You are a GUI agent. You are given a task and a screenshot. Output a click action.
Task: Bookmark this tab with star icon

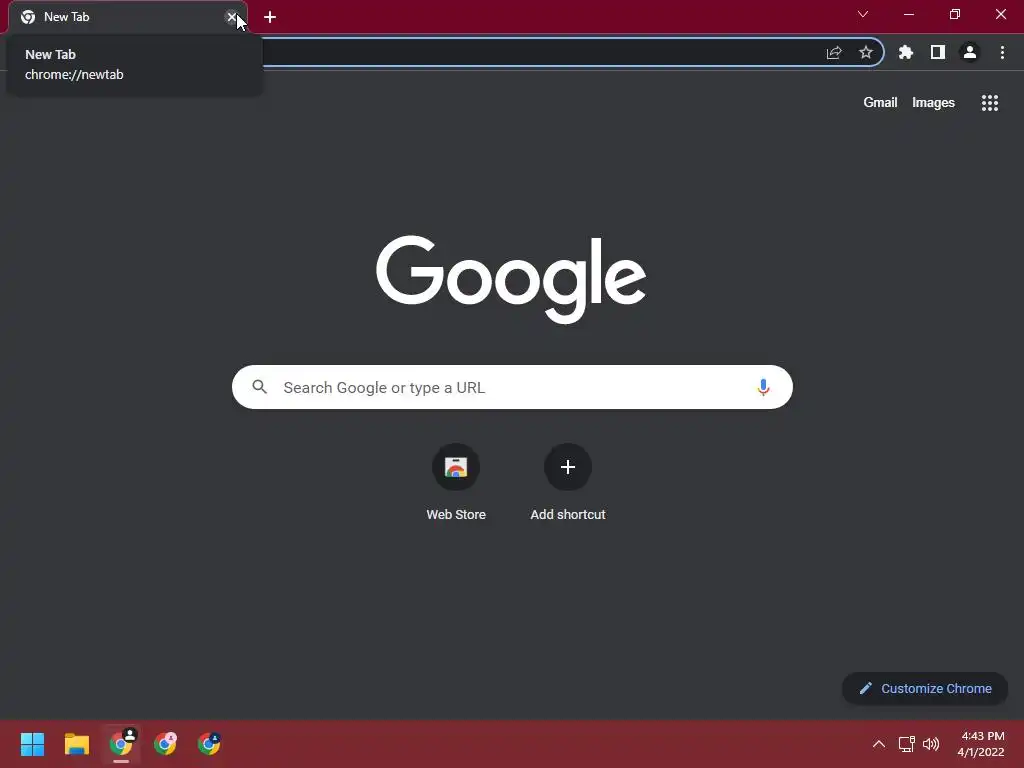coord(866,52)
